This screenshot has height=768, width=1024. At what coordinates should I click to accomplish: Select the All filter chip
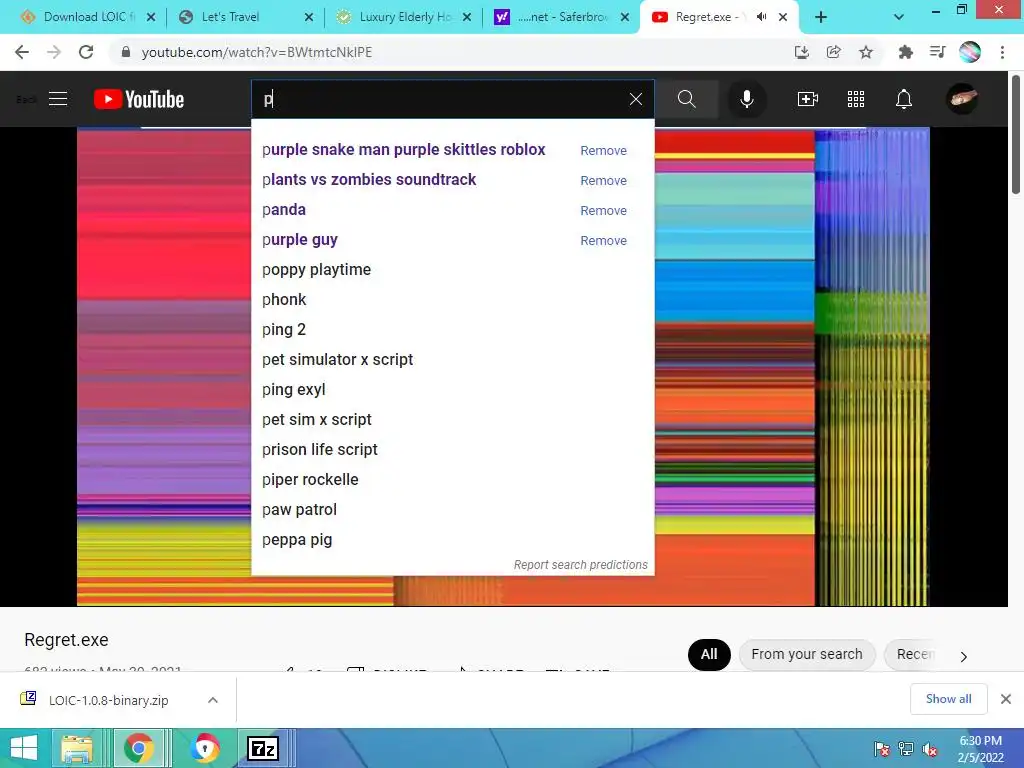pos(709,654)
